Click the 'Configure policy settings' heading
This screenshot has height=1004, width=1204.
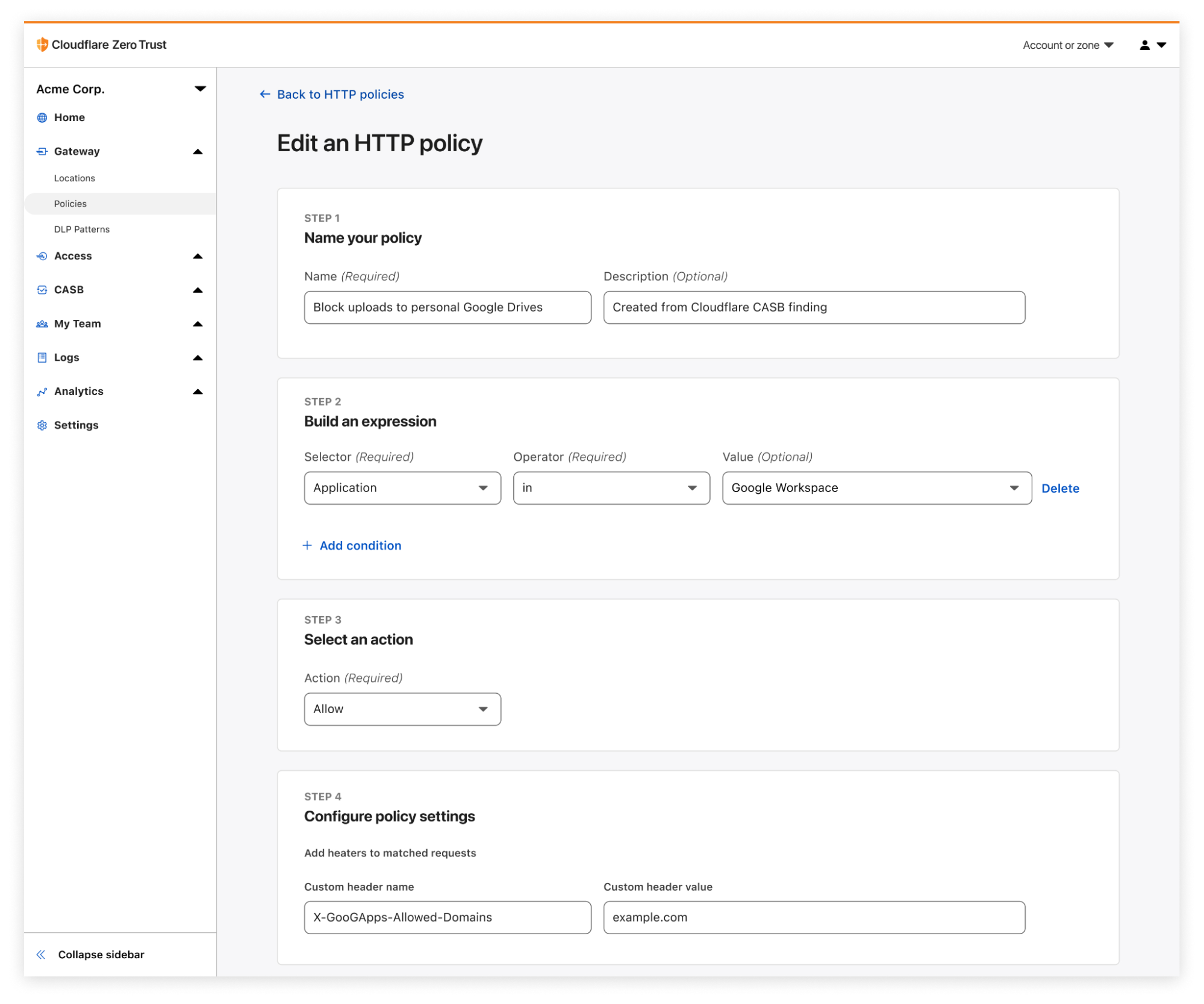pos(390,817)
